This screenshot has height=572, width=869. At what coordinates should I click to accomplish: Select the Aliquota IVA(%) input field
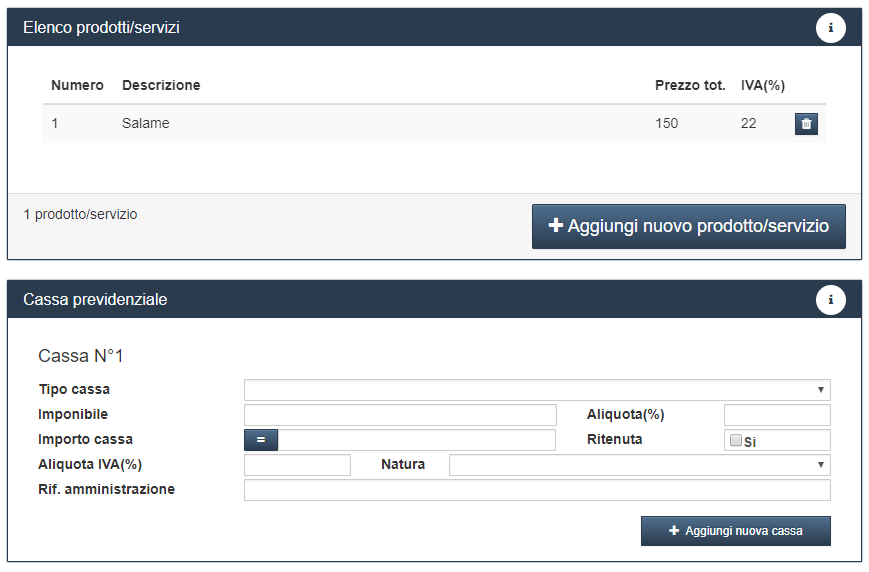tap(297, 464)
